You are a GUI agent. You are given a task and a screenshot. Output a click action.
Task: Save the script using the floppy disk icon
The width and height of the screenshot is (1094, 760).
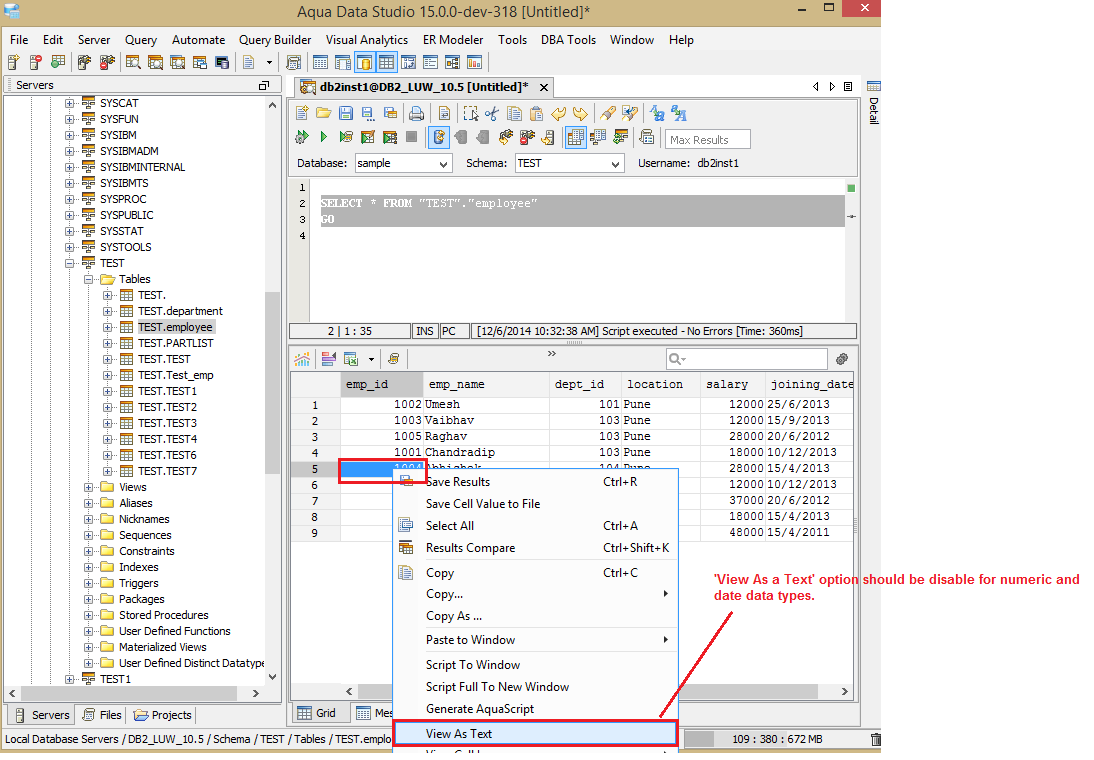345,113
